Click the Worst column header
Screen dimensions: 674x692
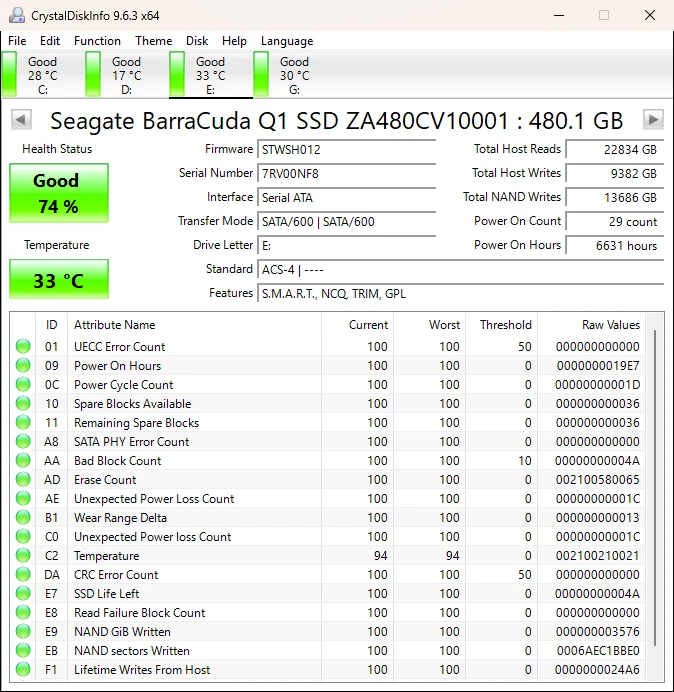[429, 325]
